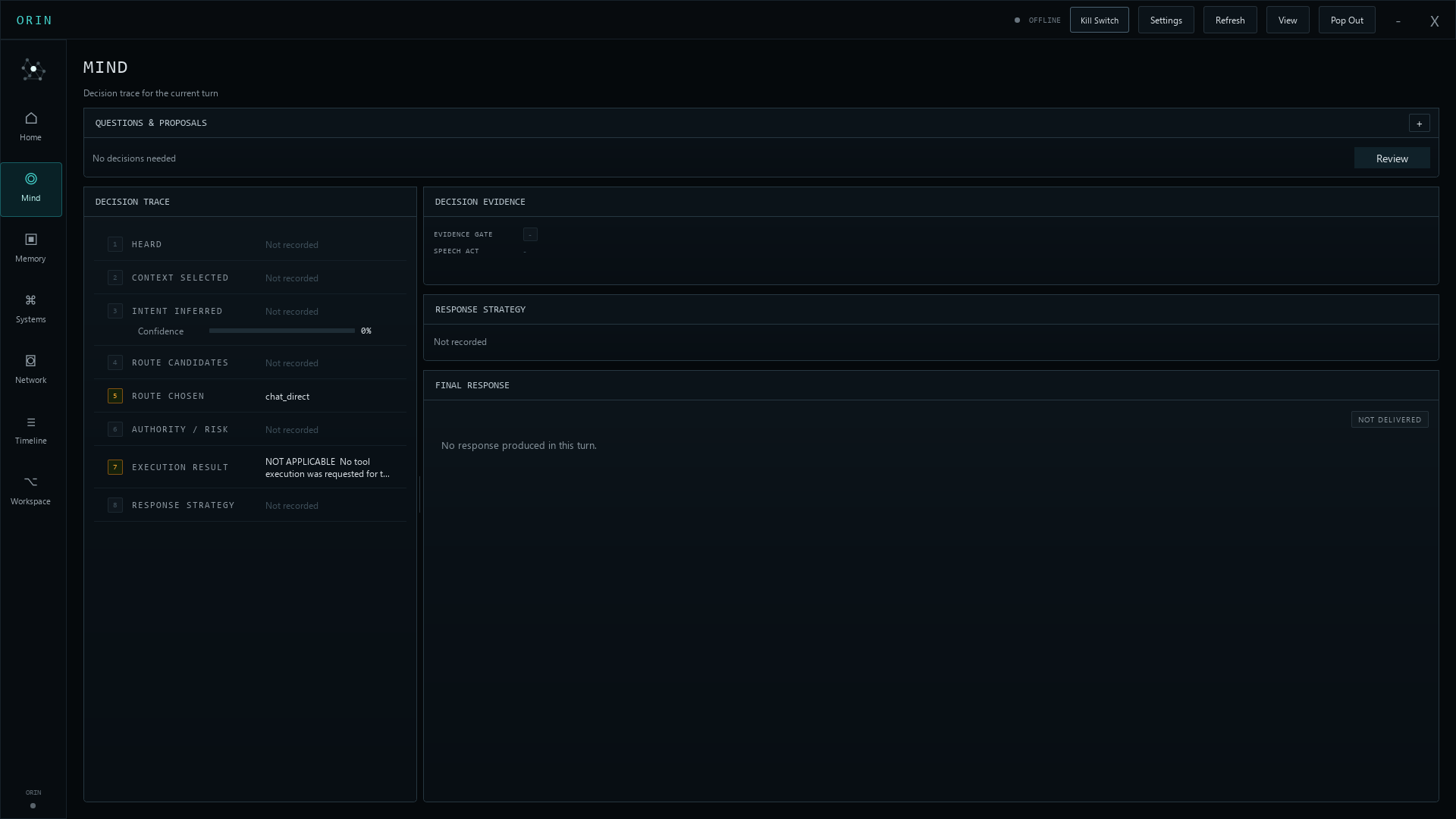Viewport: 1456px width, 819px height.
Task: Activate the Kill Switch
Action: tap(1099, 20)
